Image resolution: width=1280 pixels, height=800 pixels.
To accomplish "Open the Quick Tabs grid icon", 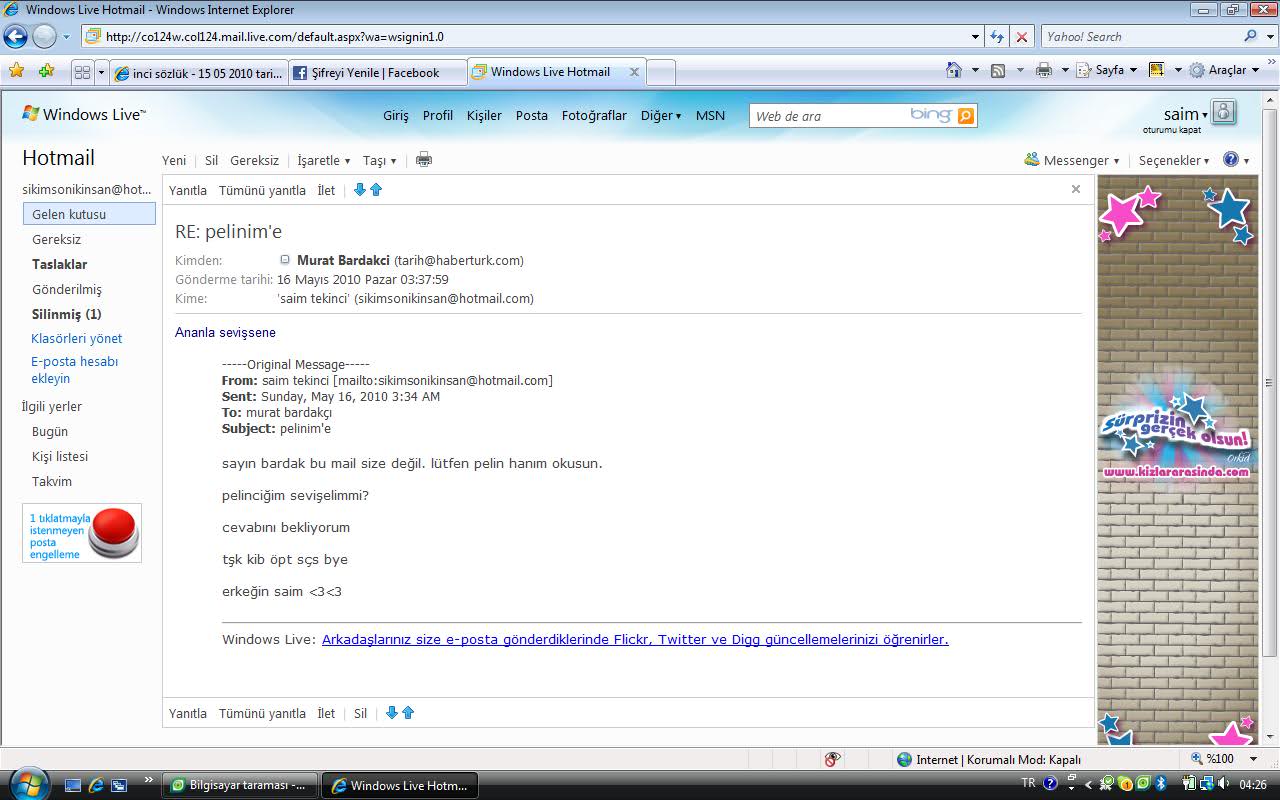I will pyautogui.click(x=82, y=72).
